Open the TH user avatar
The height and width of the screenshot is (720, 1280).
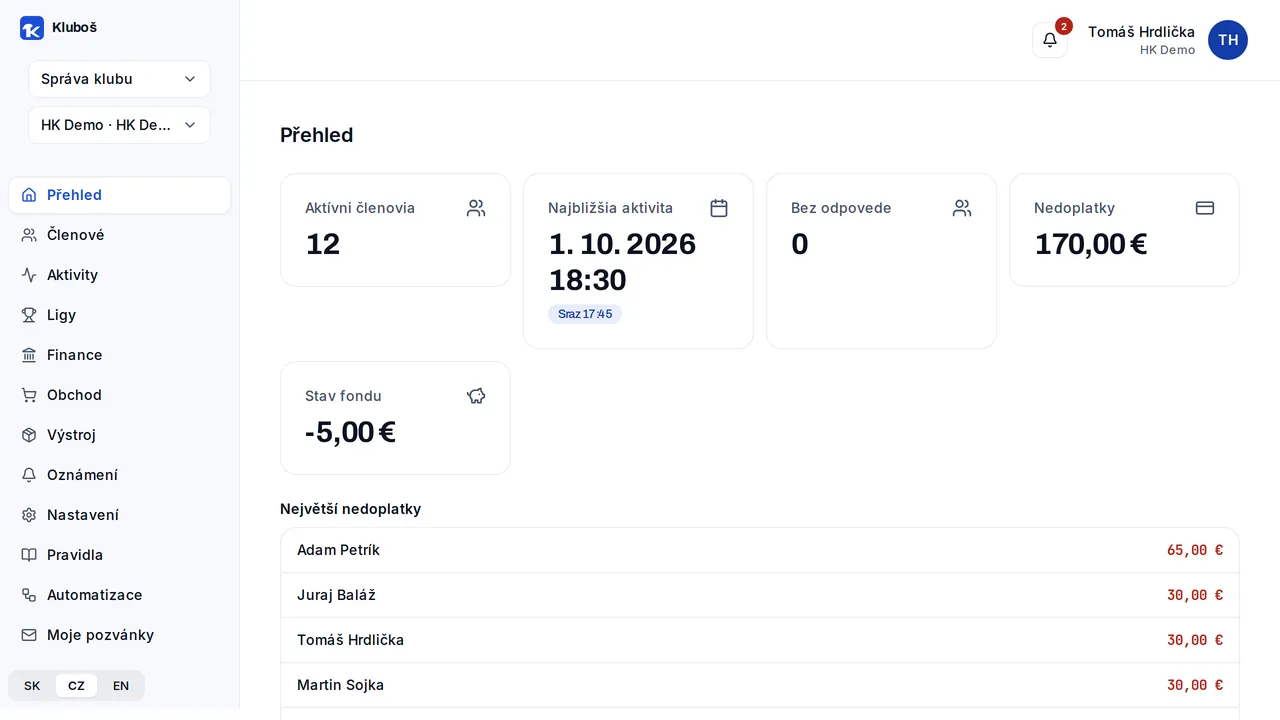(1228, 40)
